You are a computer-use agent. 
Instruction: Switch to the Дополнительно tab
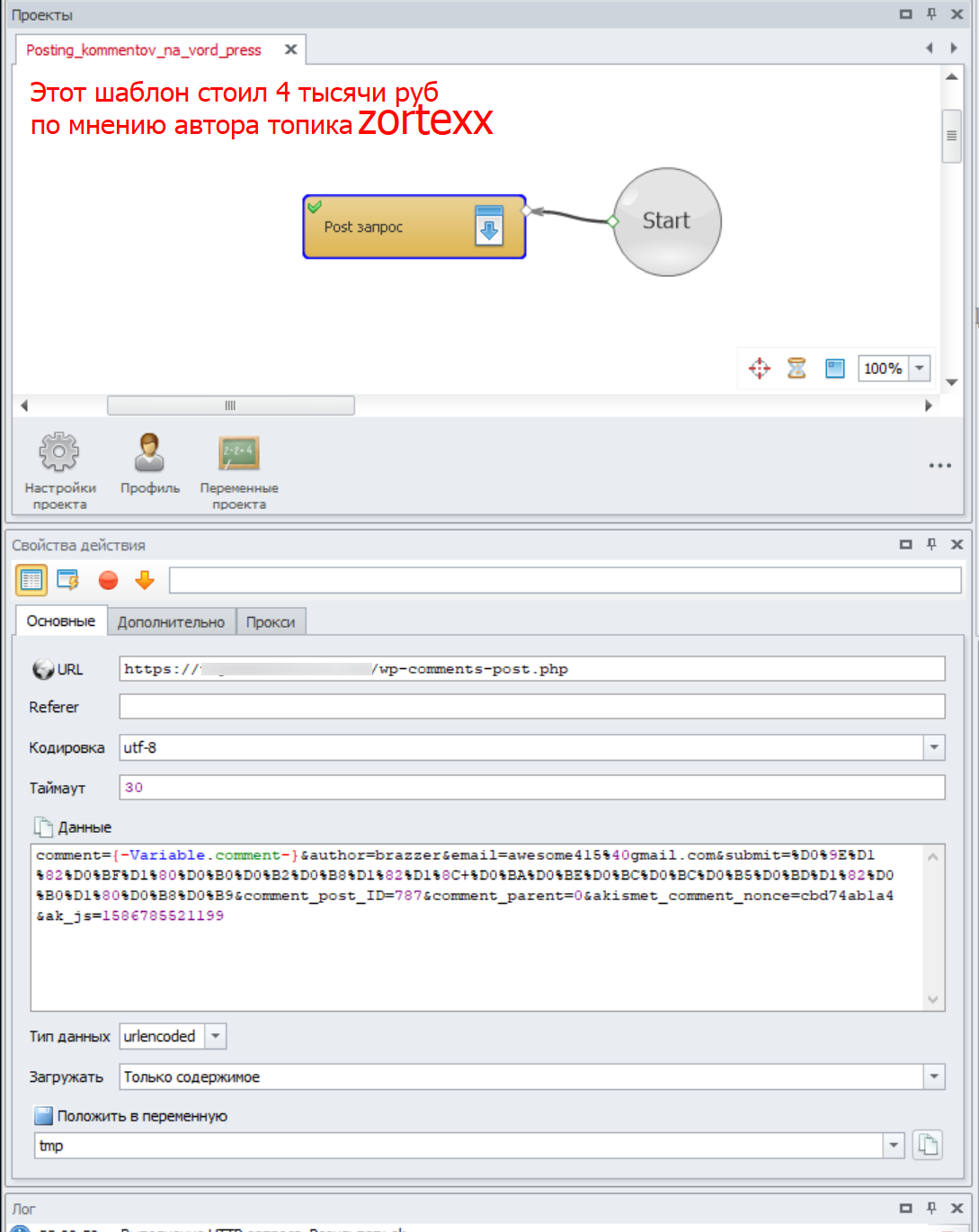(171, 622)
